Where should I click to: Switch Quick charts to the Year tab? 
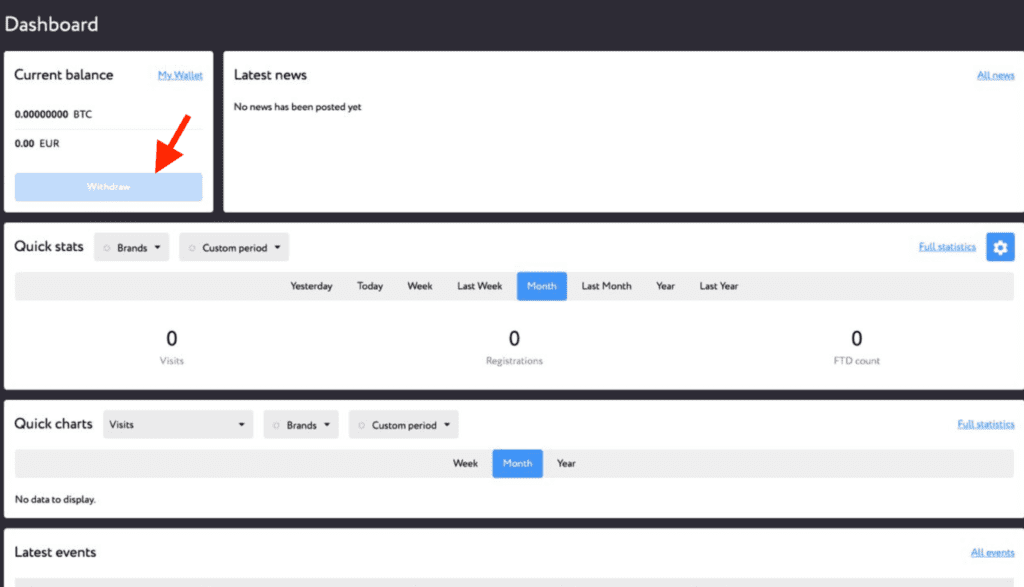566,463
